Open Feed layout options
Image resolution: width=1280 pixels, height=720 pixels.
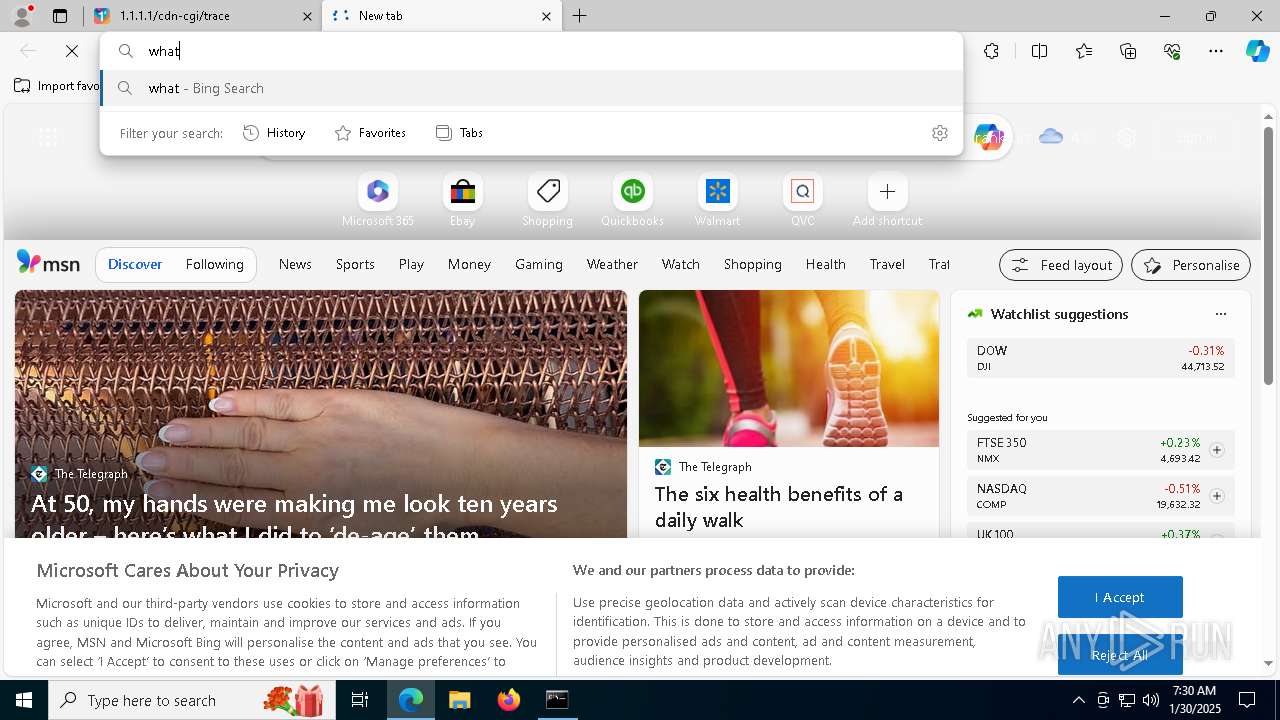pyautogui.click(x=1061, y=265)
